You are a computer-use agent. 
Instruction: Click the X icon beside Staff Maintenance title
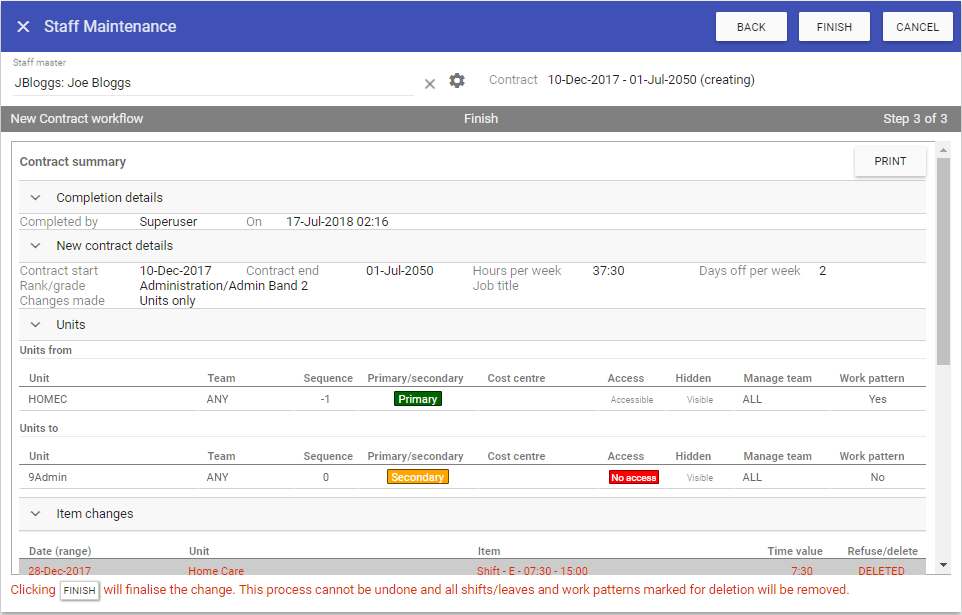(x=23, y=27)
